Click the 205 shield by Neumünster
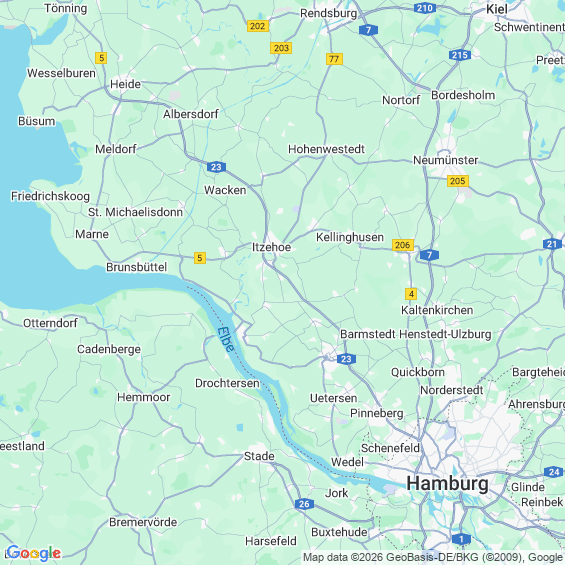The image size is (565, 565). point(458,181)
